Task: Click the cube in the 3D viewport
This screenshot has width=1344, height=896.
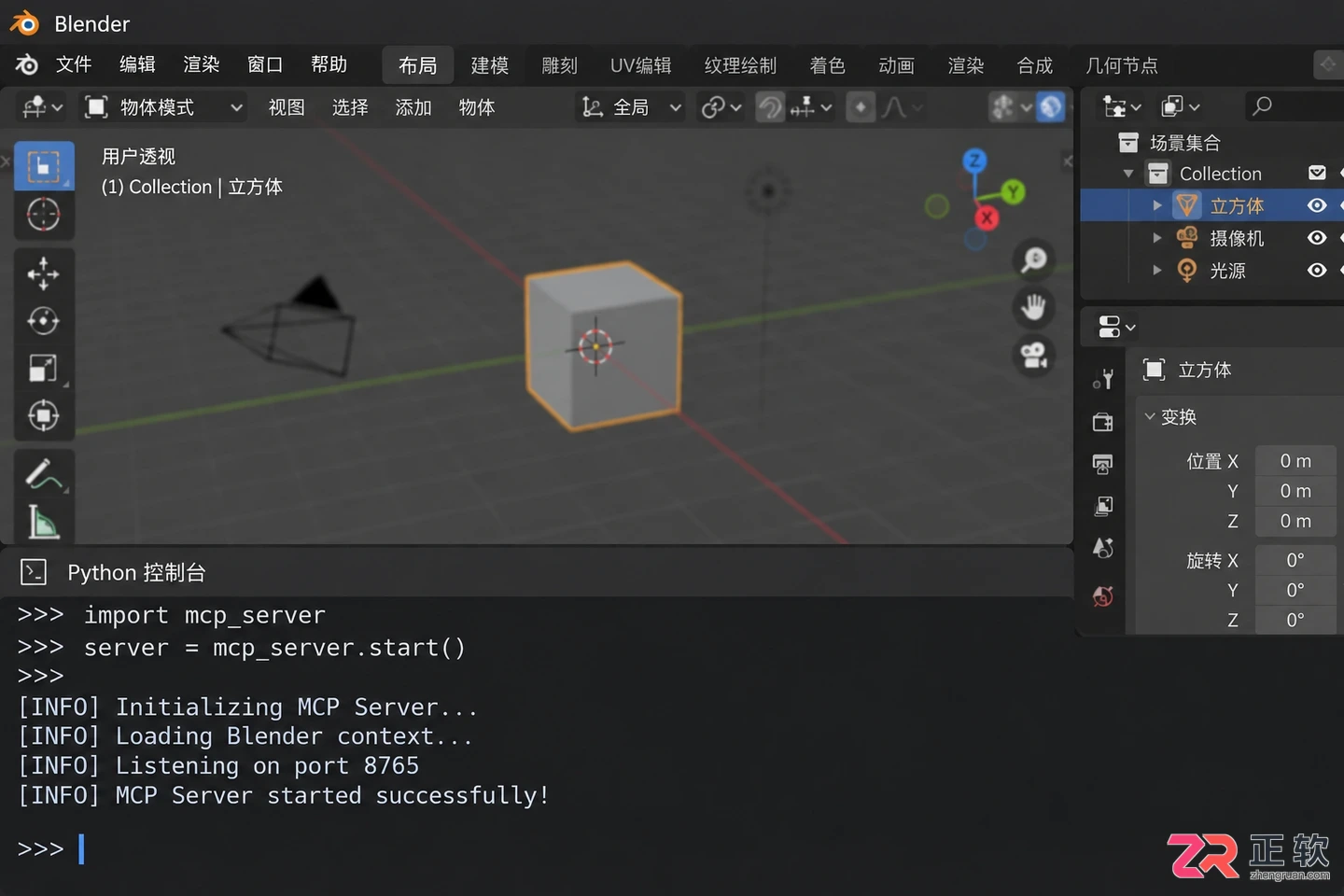Action: tap(602, 345)
